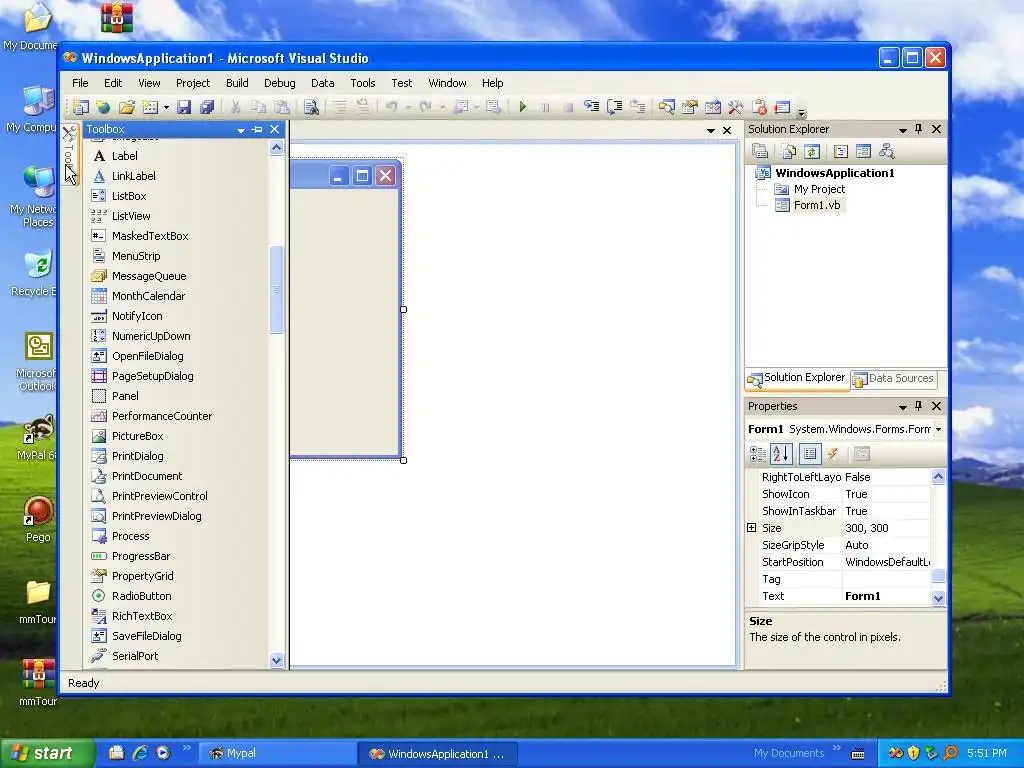Pin toggle on the Solution Explorer panel
Screen dimensions: 1024x768
tap(918, 129)
